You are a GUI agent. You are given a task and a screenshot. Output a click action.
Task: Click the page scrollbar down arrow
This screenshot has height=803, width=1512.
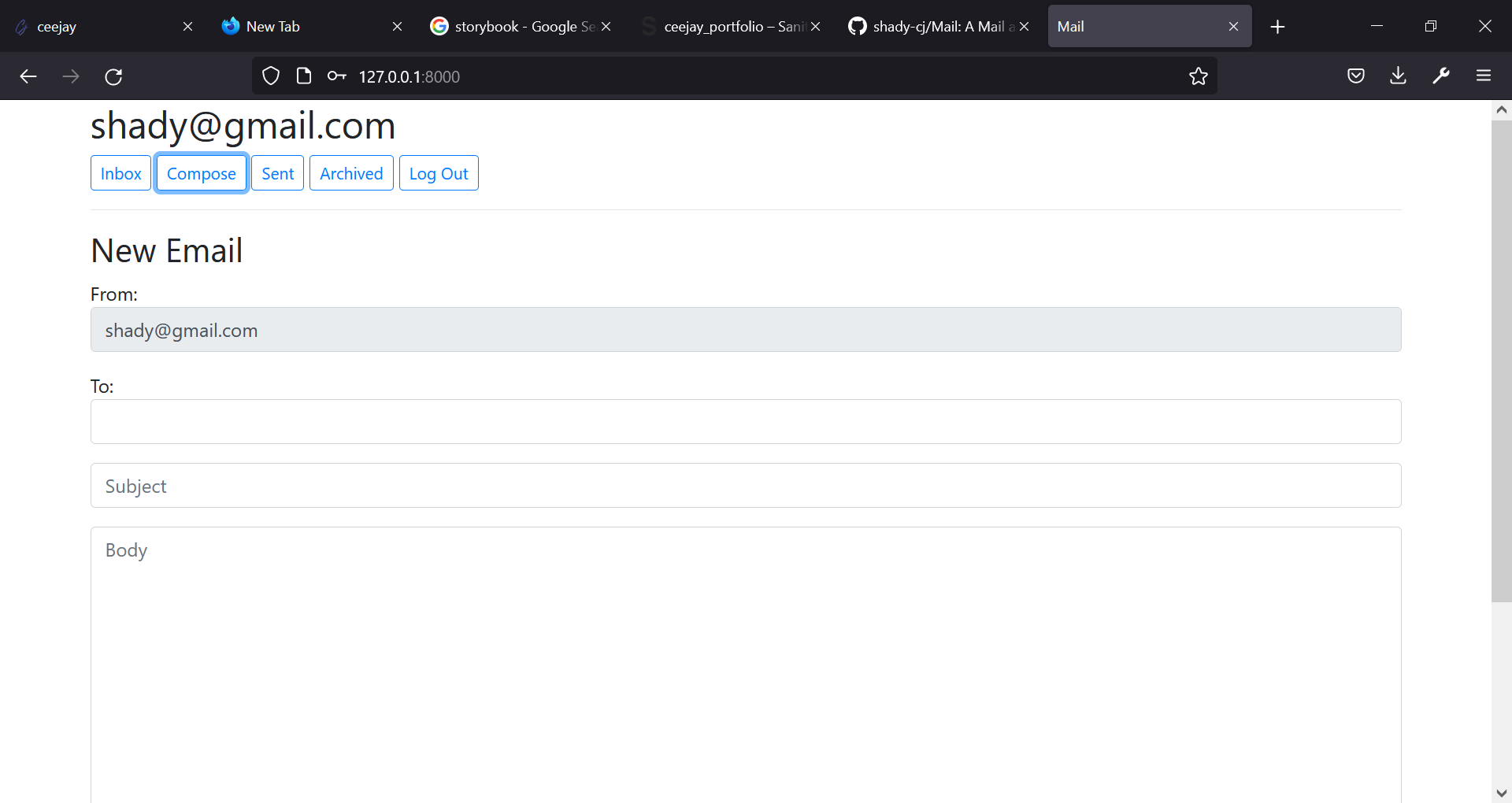[x=1501, y=793]
